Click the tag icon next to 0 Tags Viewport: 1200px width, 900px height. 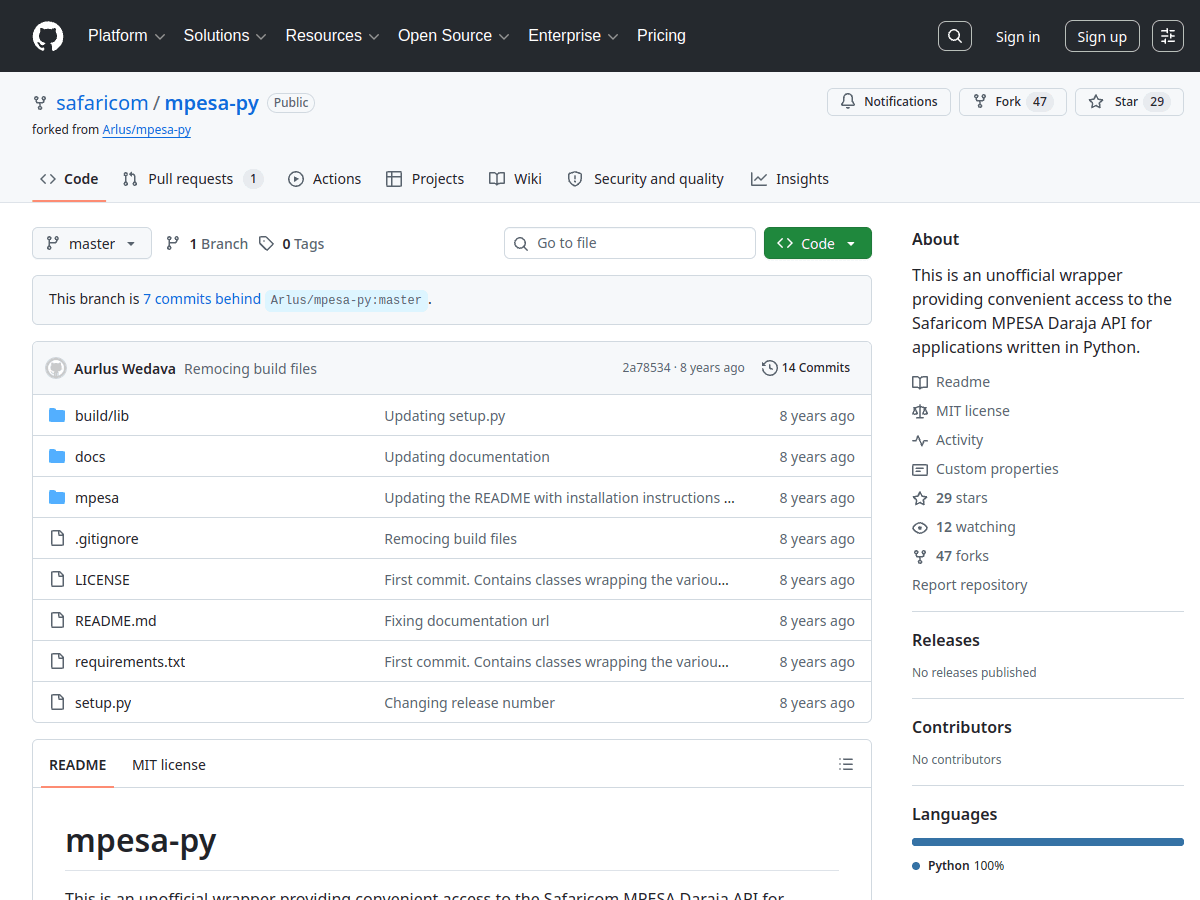pos(266,243)
